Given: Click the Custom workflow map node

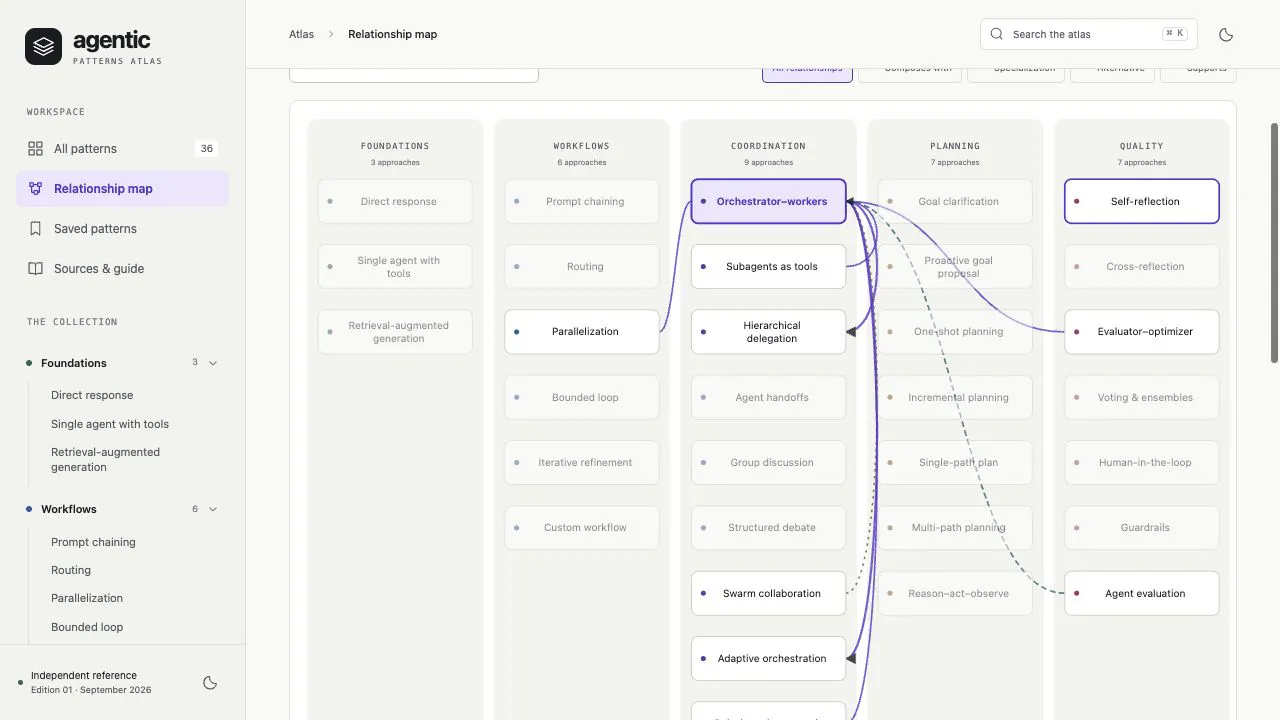Looking at the screenshot, I should coord(582,528).
